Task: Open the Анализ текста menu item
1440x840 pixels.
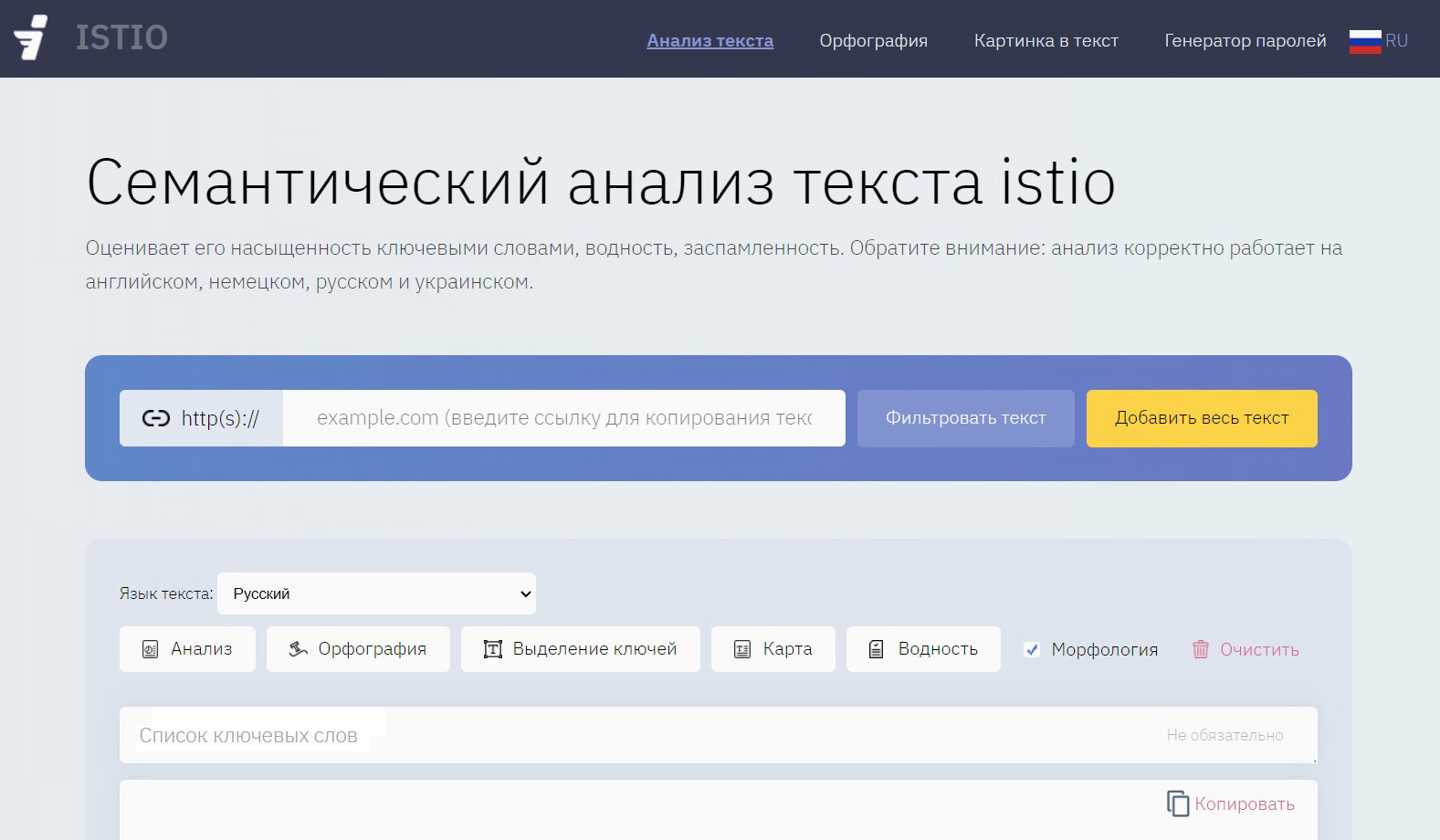Action: [710, 40]
